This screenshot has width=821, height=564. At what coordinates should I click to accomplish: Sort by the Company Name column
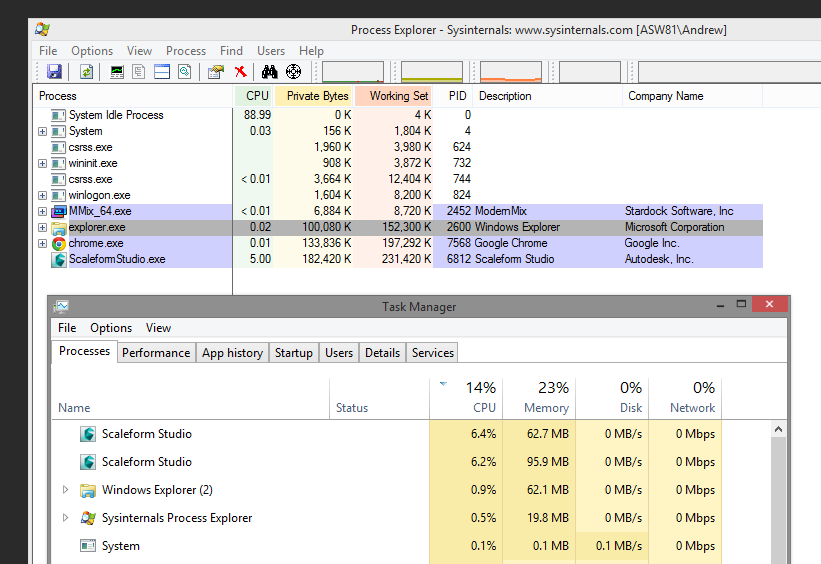click(692, 96)
